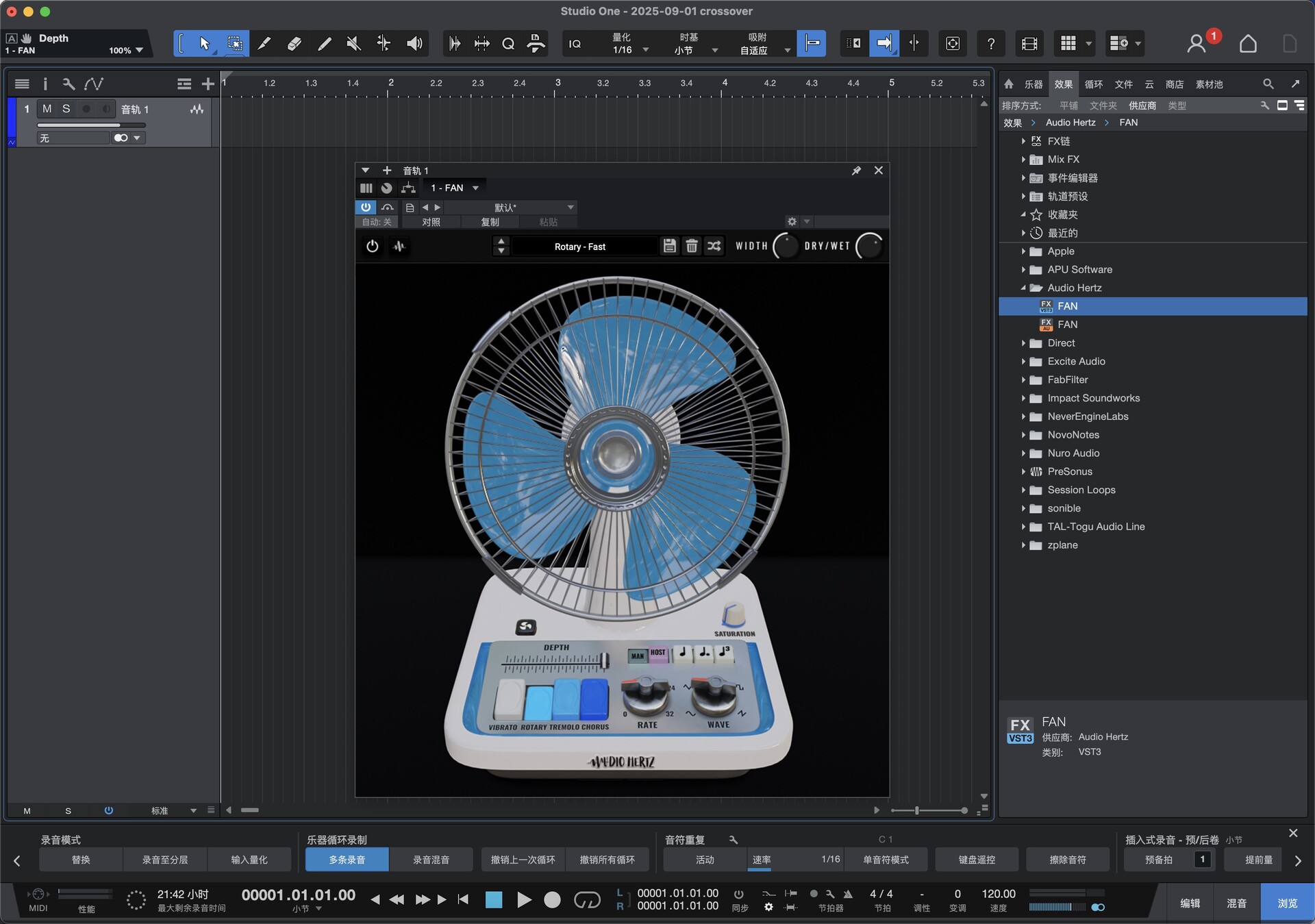
Task: Switch to 乐器 browser tab
Action: click(1033, 84)
